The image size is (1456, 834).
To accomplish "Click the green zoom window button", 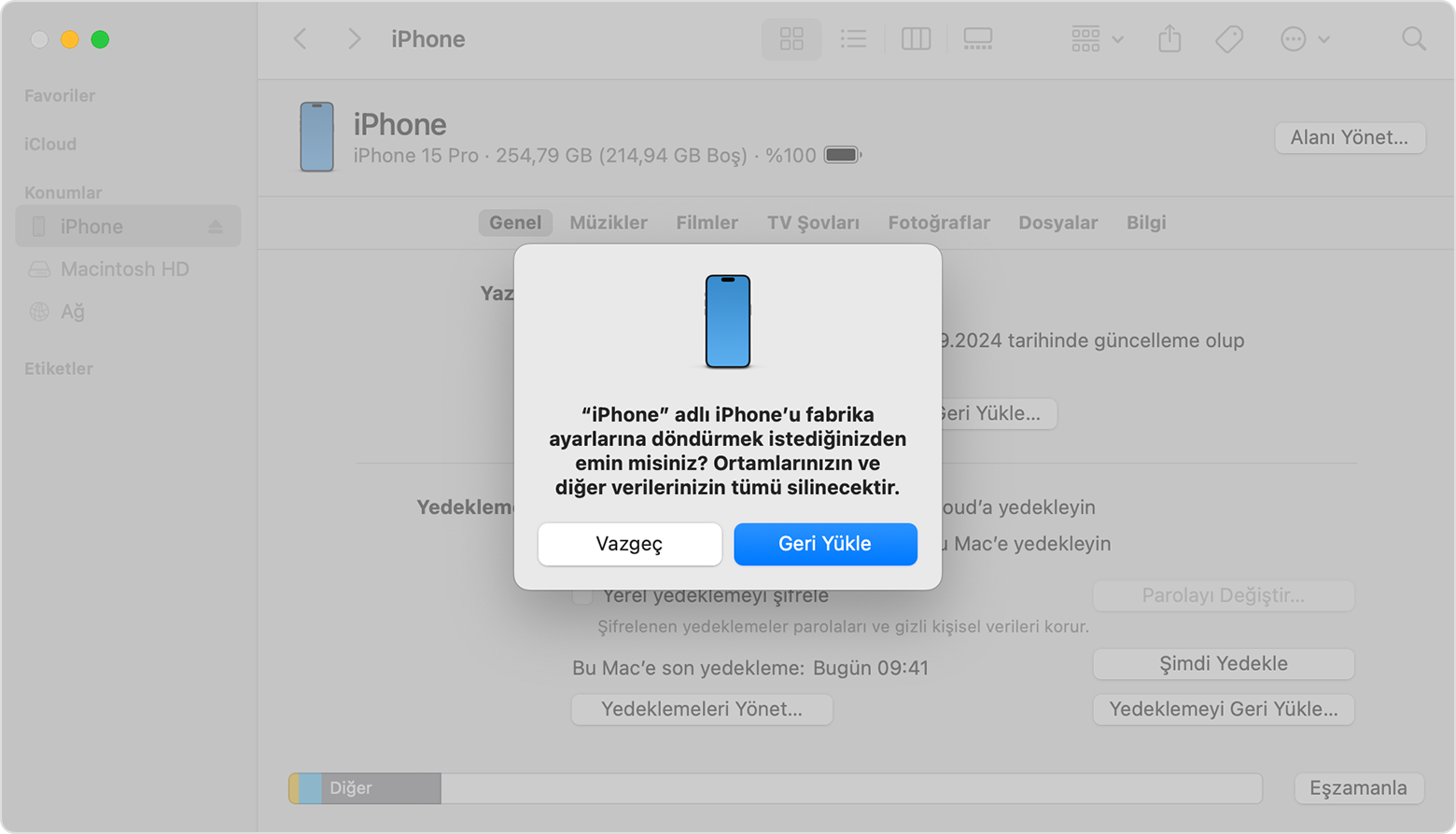I will [100, 39].
